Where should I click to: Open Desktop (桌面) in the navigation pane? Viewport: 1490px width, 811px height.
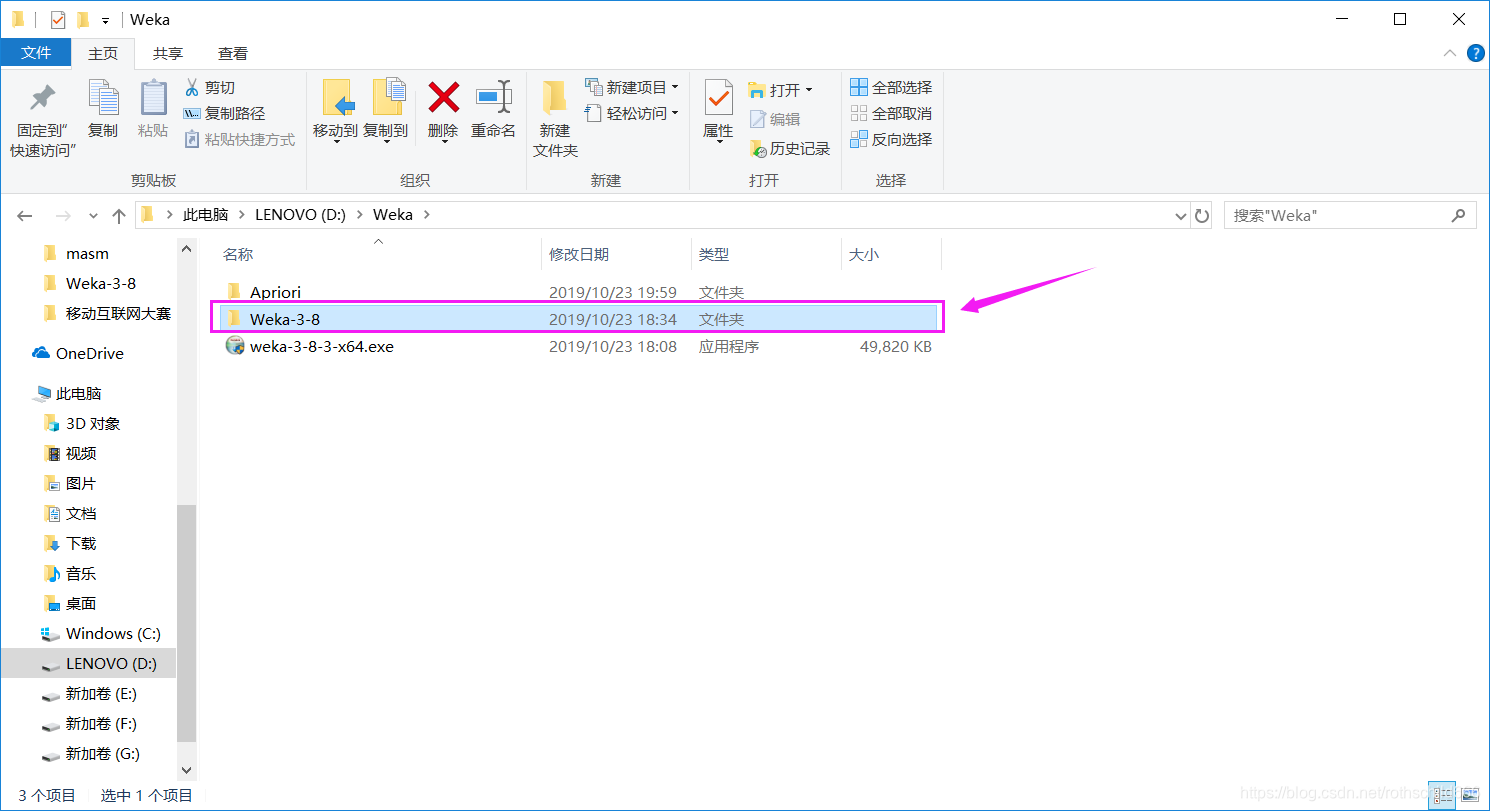[x=80, y=604]
